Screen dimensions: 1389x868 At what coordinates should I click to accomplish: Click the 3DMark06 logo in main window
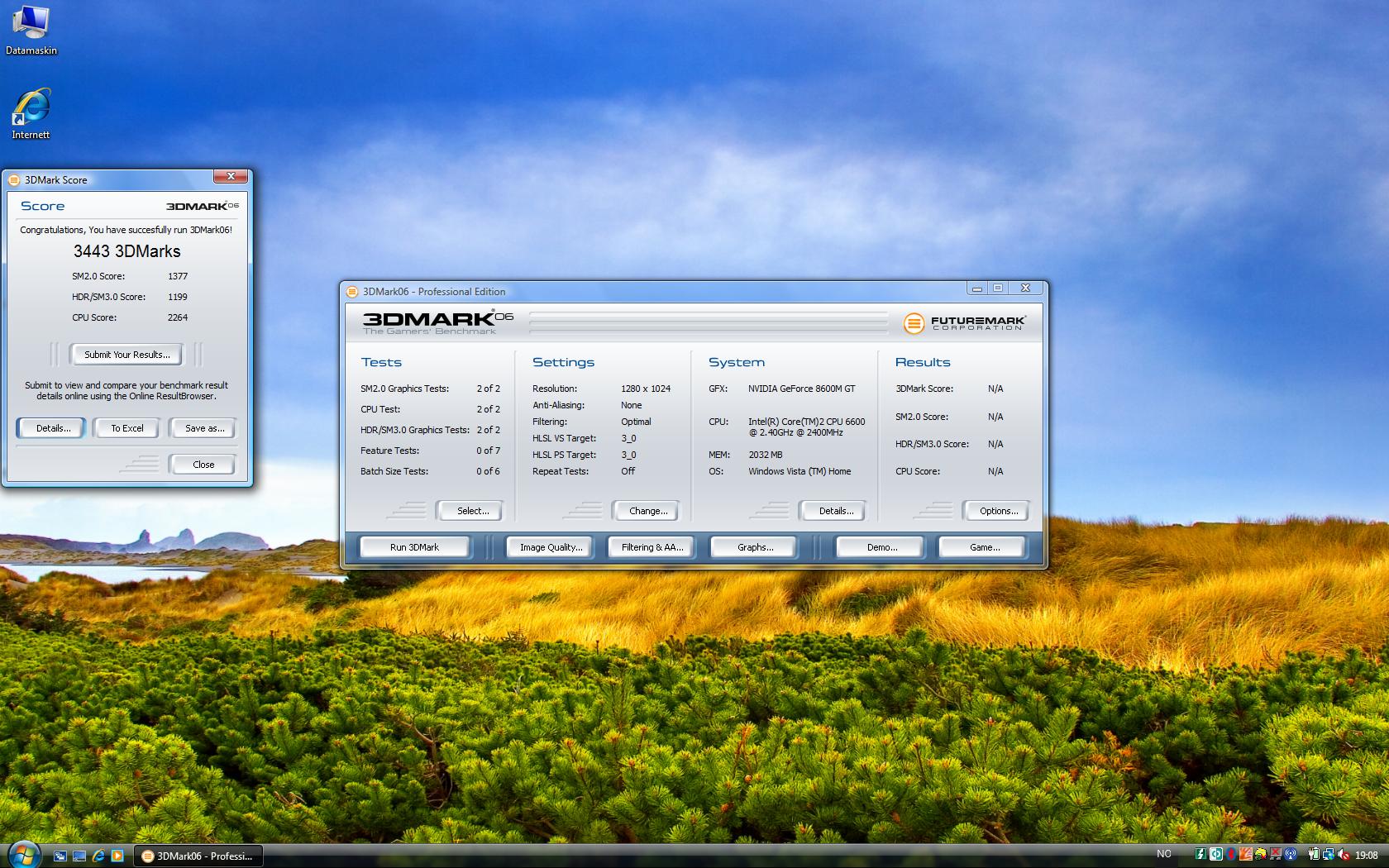point(438,321)
